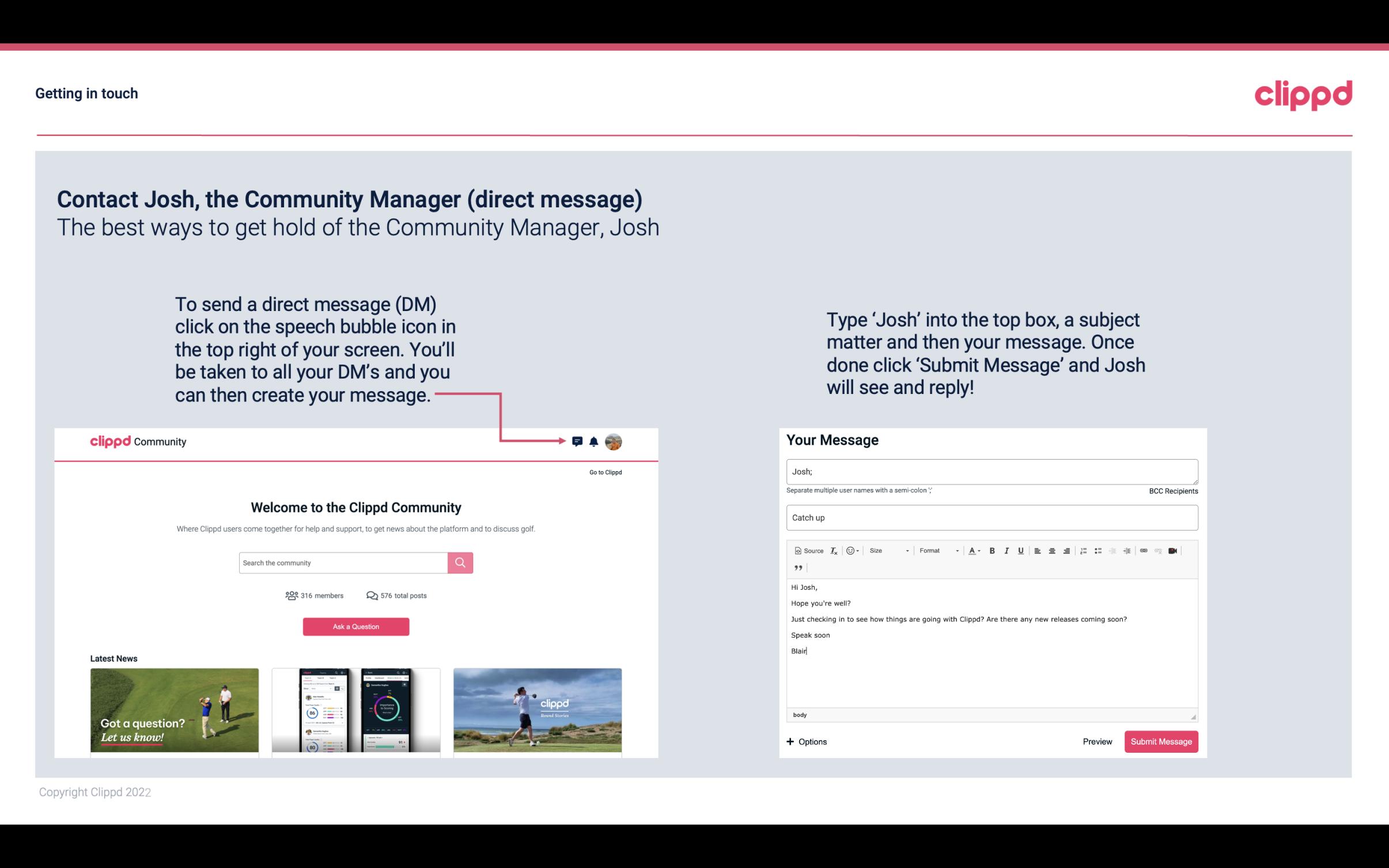Viewport: 1389px width, 868px height.
Task: Click the Bold formatting icon
Action: 992,550
